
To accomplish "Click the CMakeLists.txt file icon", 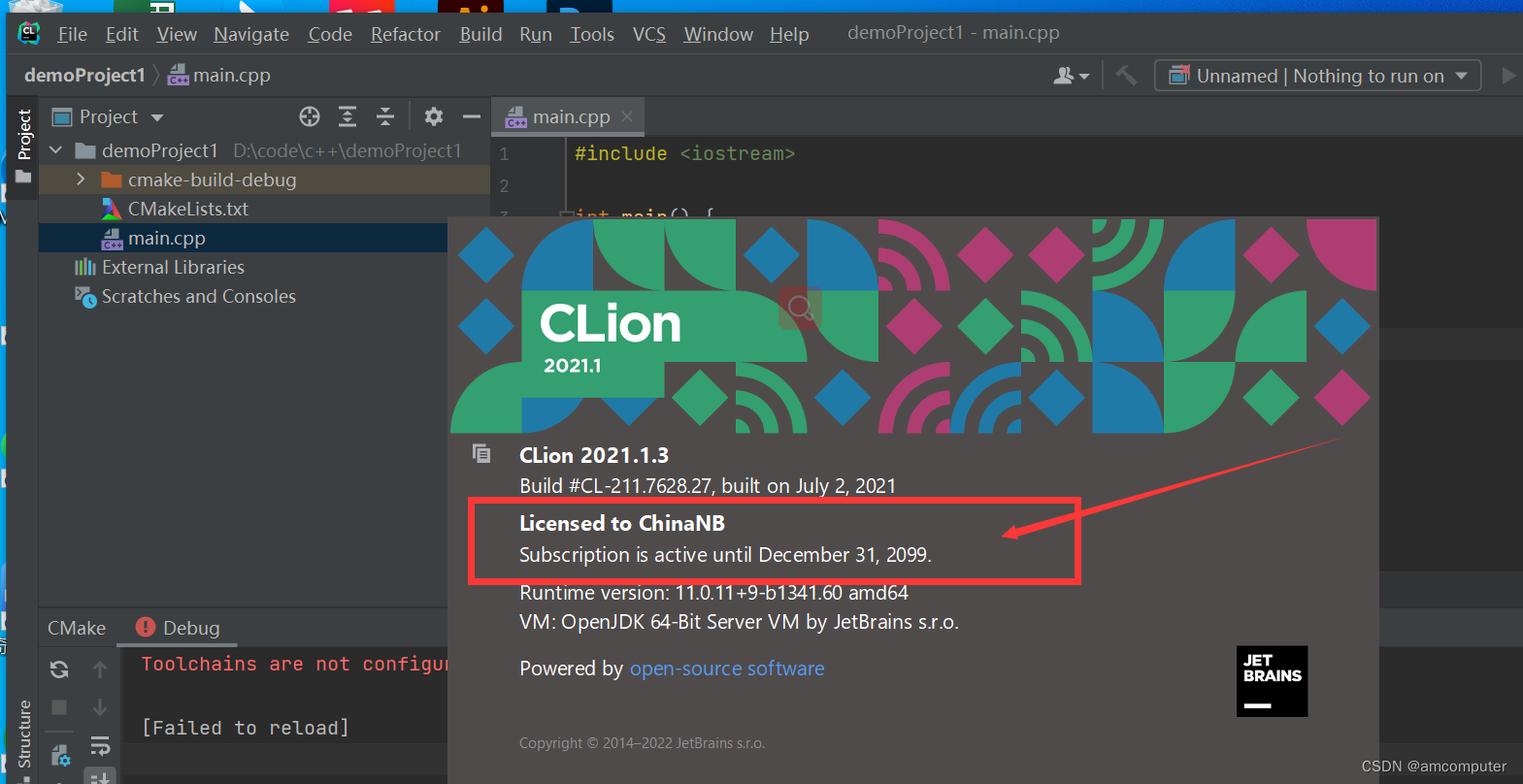I will click(112, 209).
